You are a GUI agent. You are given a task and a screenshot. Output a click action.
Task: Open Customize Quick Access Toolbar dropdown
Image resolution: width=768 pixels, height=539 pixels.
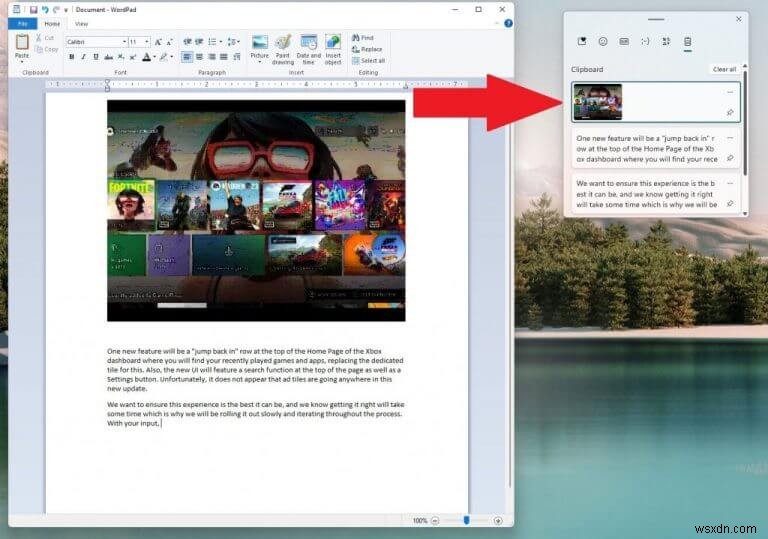tap(66, 10)
